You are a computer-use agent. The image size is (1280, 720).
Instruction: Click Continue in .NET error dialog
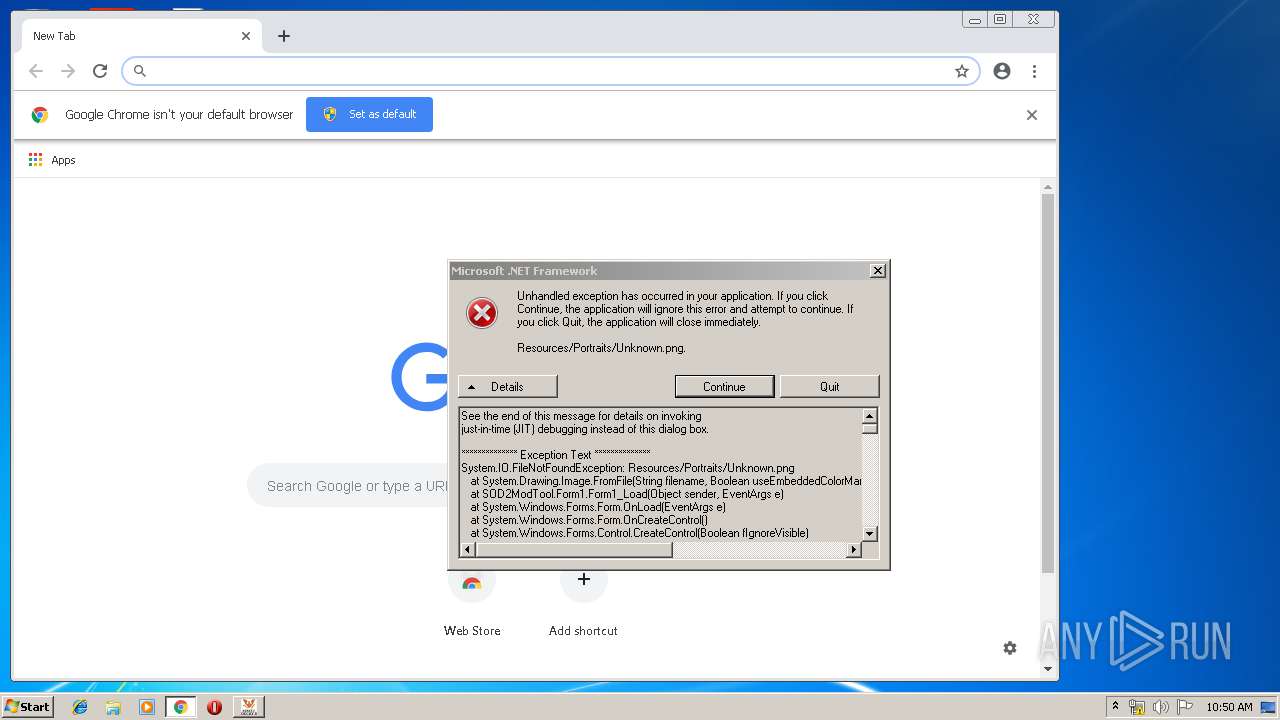[x=724, y=387]
